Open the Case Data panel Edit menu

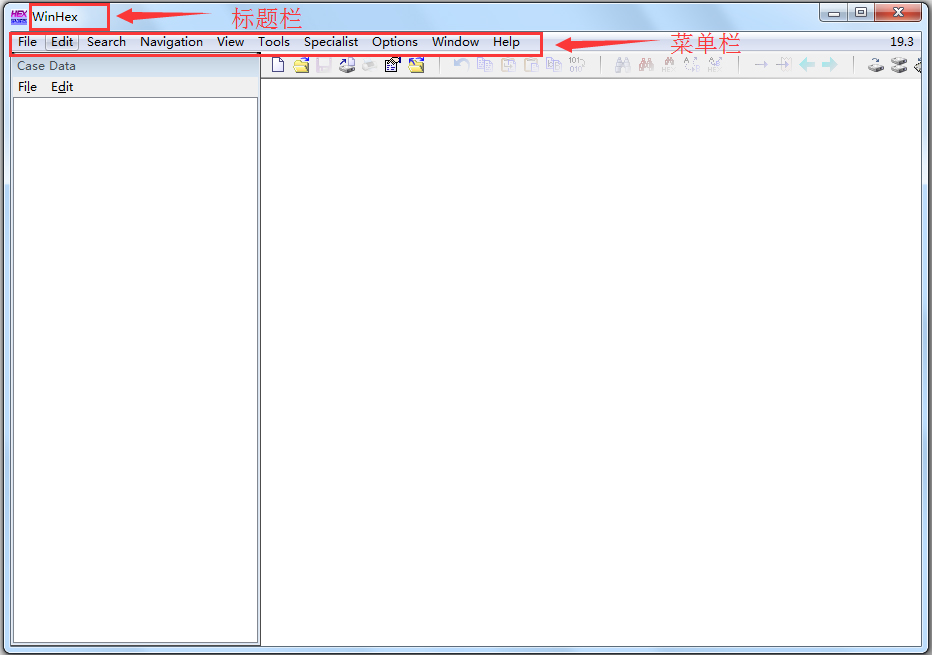(62, 87)
